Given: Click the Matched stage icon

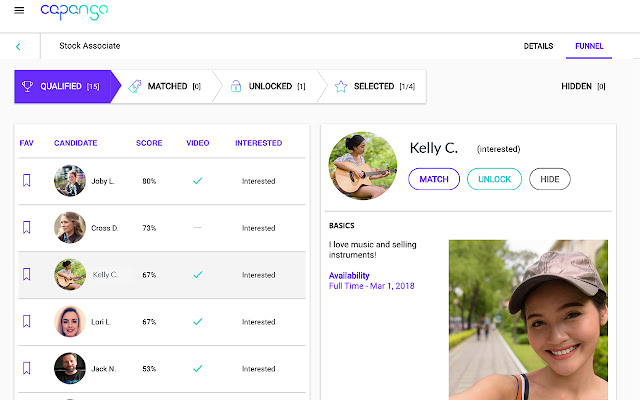Looking at the screenshot, I should pyautogui.click(x=136, y=86).
